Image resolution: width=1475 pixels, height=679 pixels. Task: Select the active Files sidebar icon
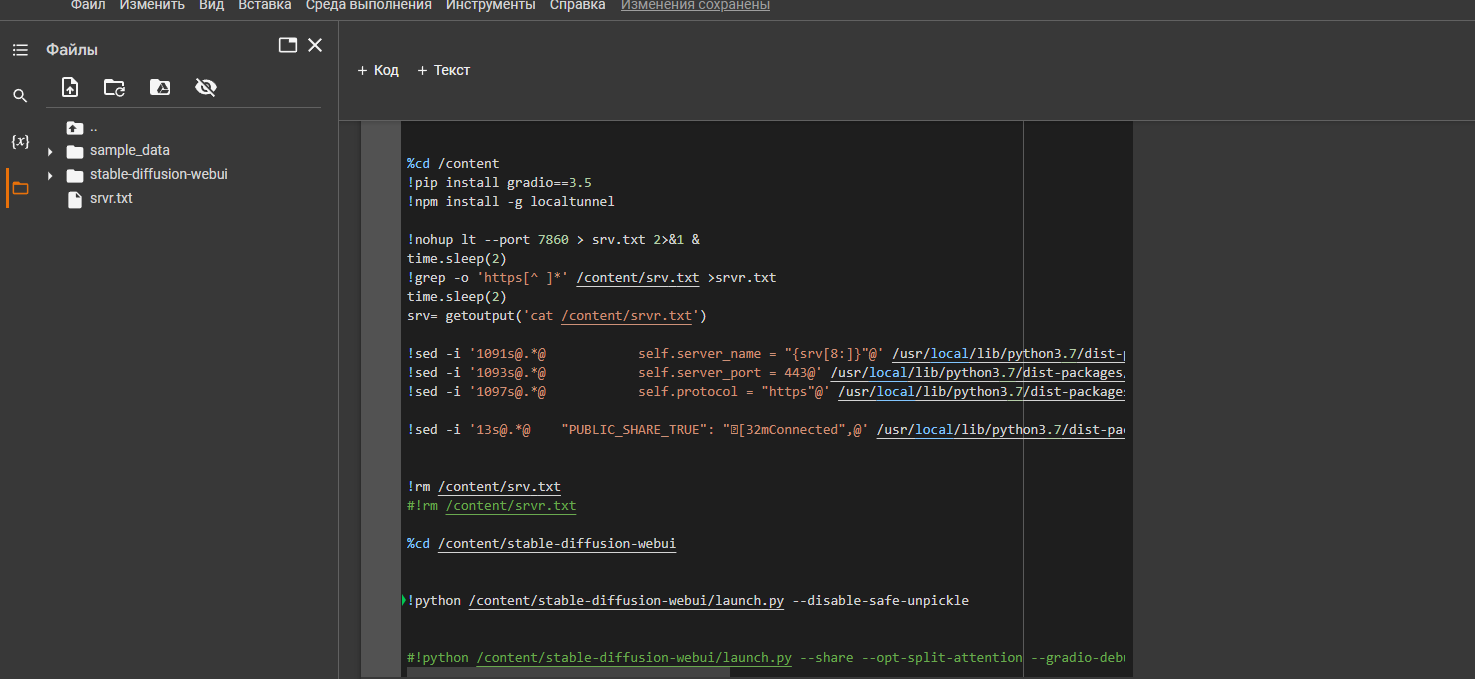tap(20, 187)
